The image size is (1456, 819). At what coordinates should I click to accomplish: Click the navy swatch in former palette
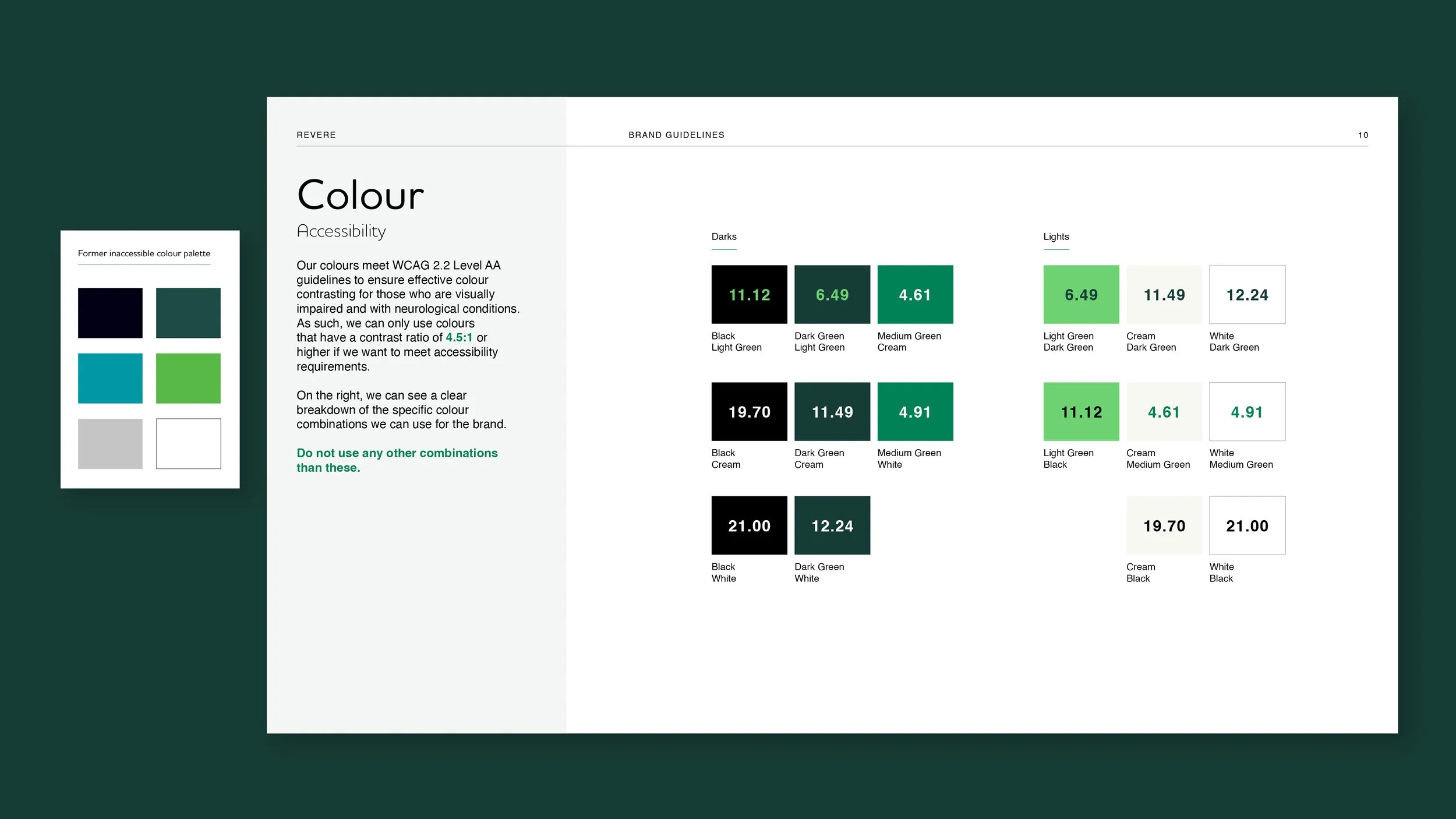pyautogui.click(x=110, y=313)
